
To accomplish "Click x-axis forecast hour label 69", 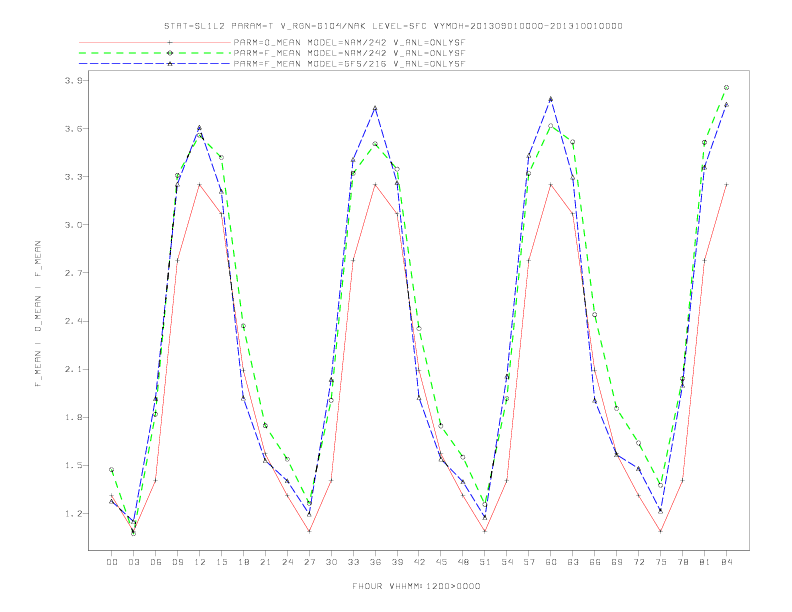I will pyautogui.click(x=617, y=562).
